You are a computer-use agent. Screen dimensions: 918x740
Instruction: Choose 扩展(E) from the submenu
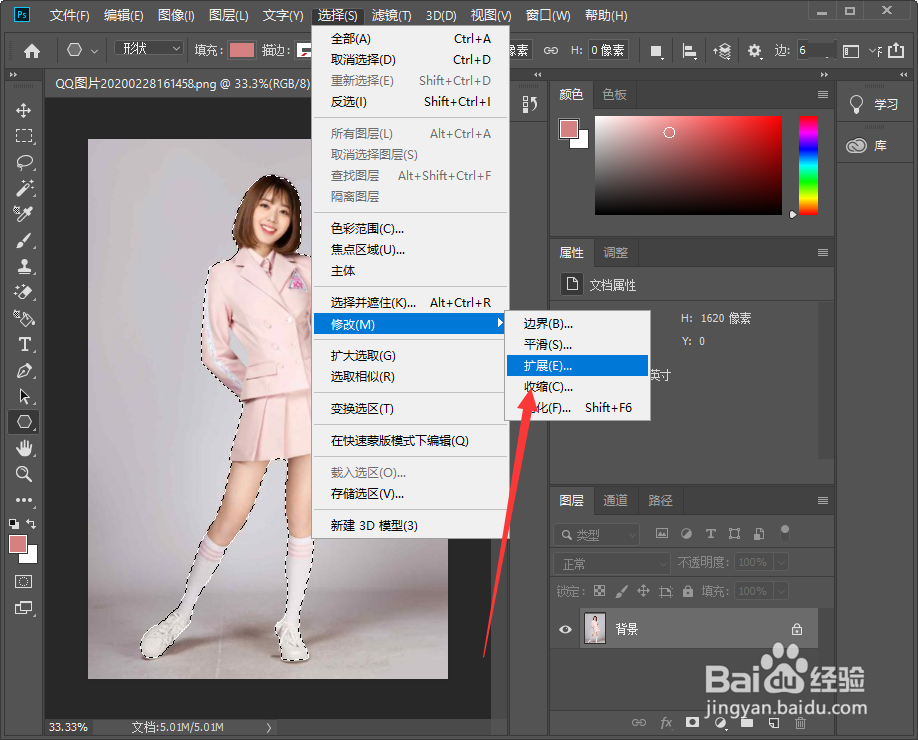pyautogui.click(x=561, y=366)
